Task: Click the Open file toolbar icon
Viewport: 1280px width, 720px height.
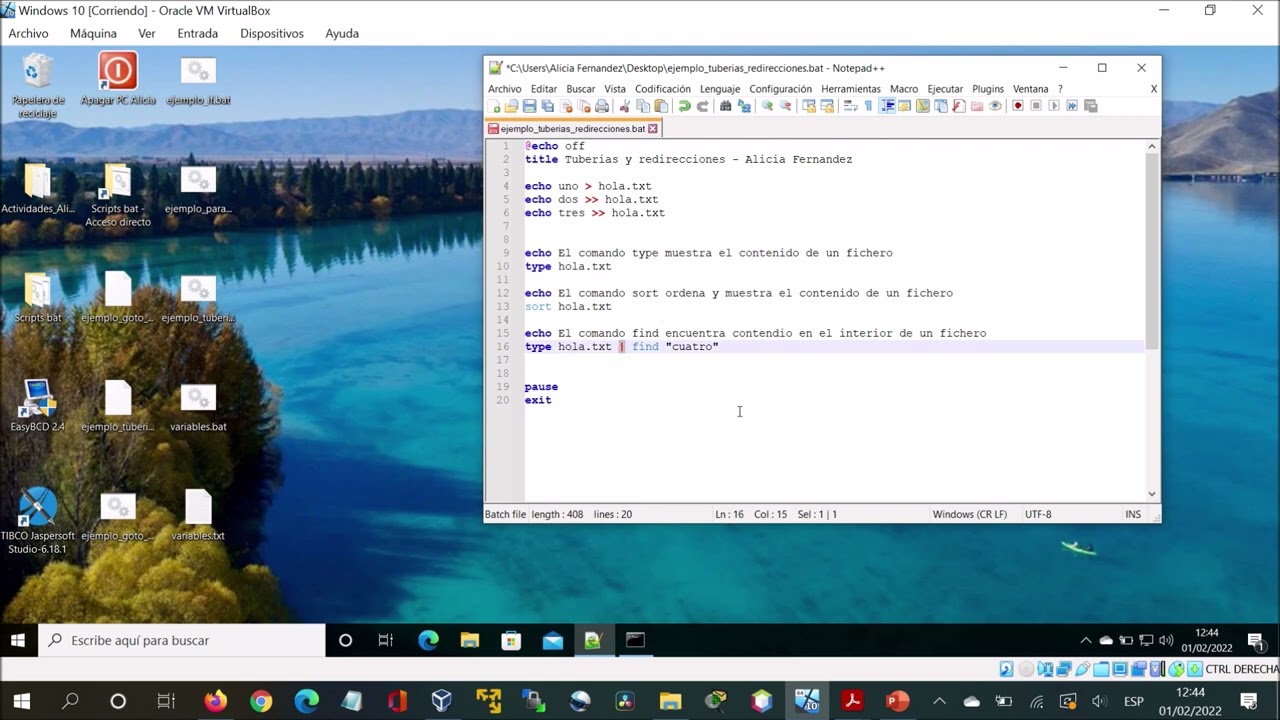Action: 511,106
